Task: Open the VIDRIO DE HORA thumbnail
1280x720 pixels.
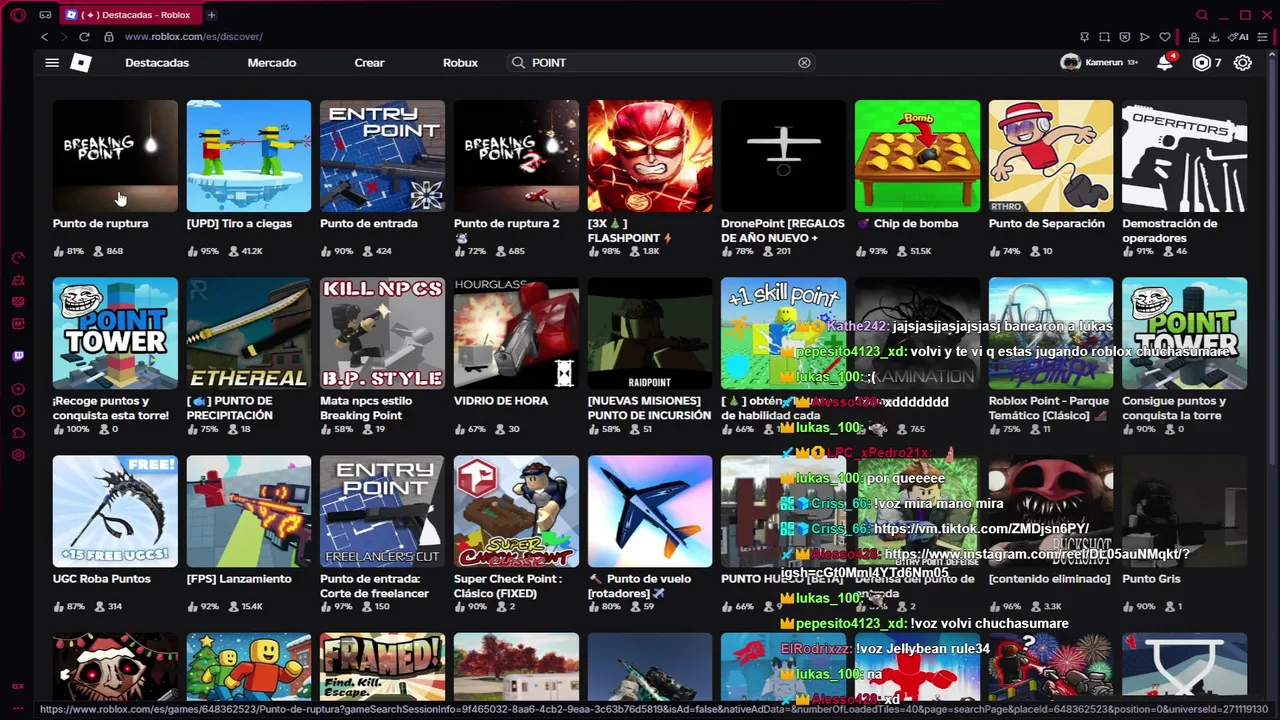Action: click(x=516, y=333)
